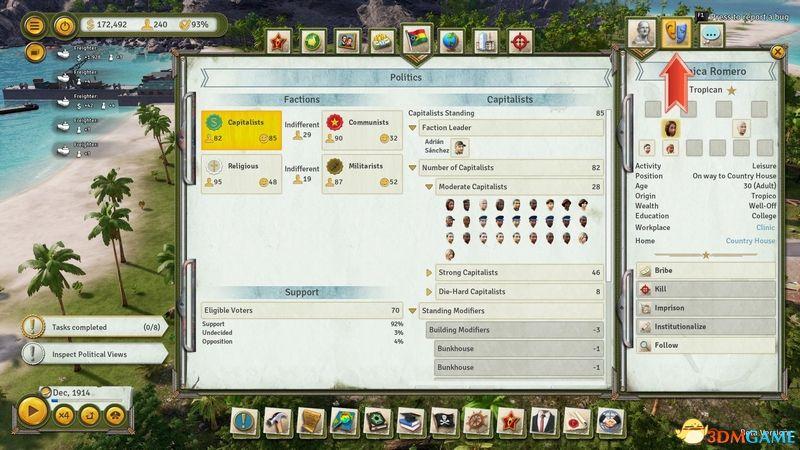Select the Capitalists faction card
Image resolution: width=800 pixels, height=450 pixels.
pos(241,130)
